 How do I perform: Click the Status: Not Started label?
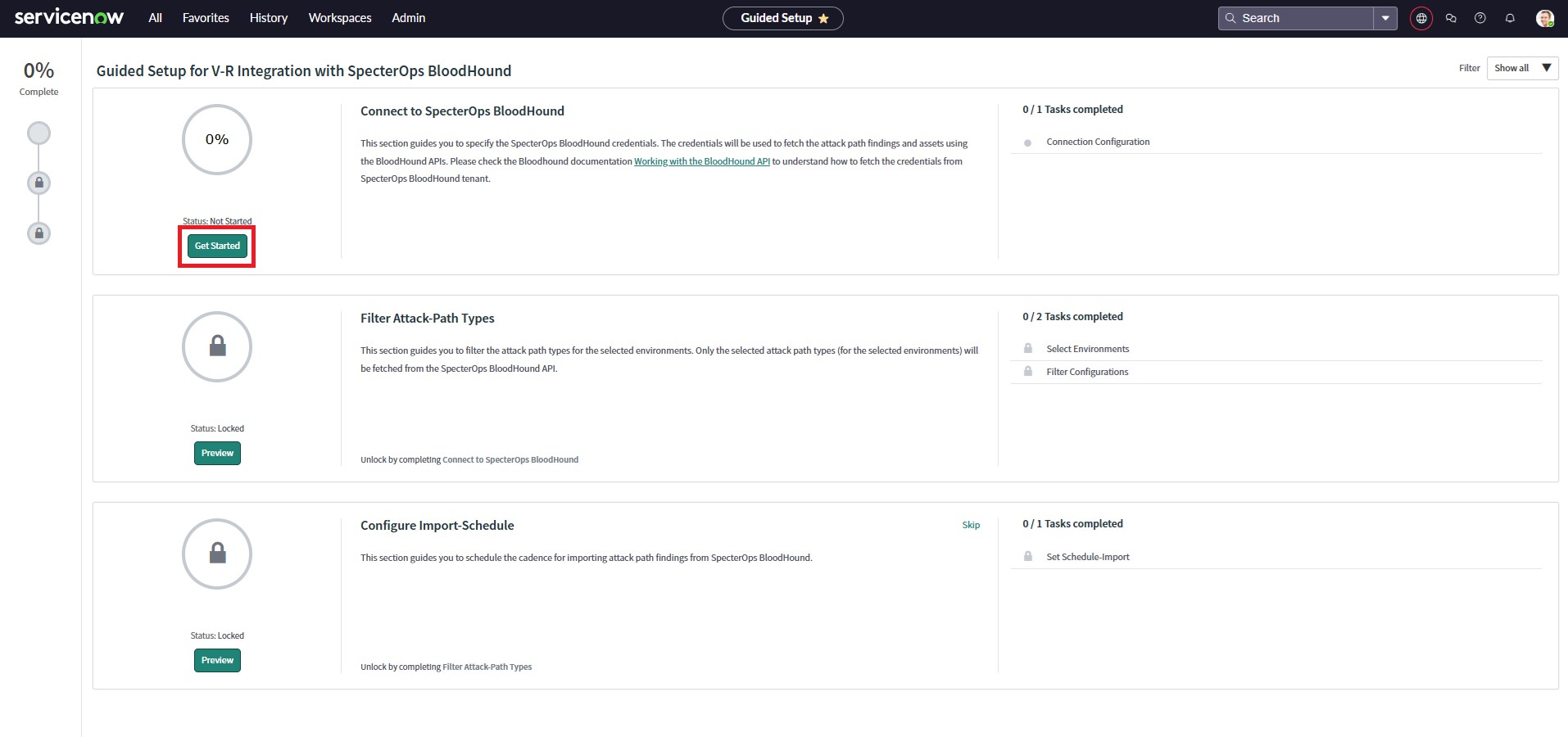[x=217, y=221]
